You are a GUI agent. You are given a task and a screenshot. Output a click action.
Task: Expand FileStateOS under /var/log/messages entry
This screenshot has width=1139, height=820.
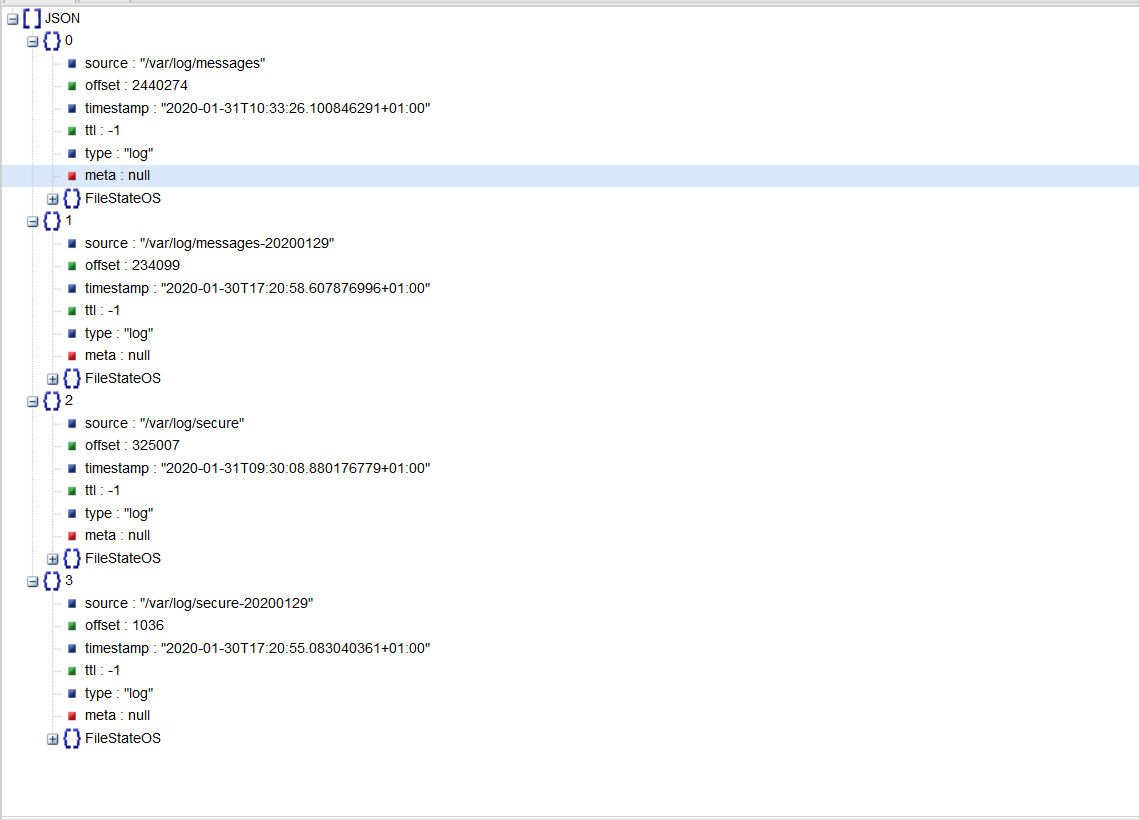(x=53, y=198)
